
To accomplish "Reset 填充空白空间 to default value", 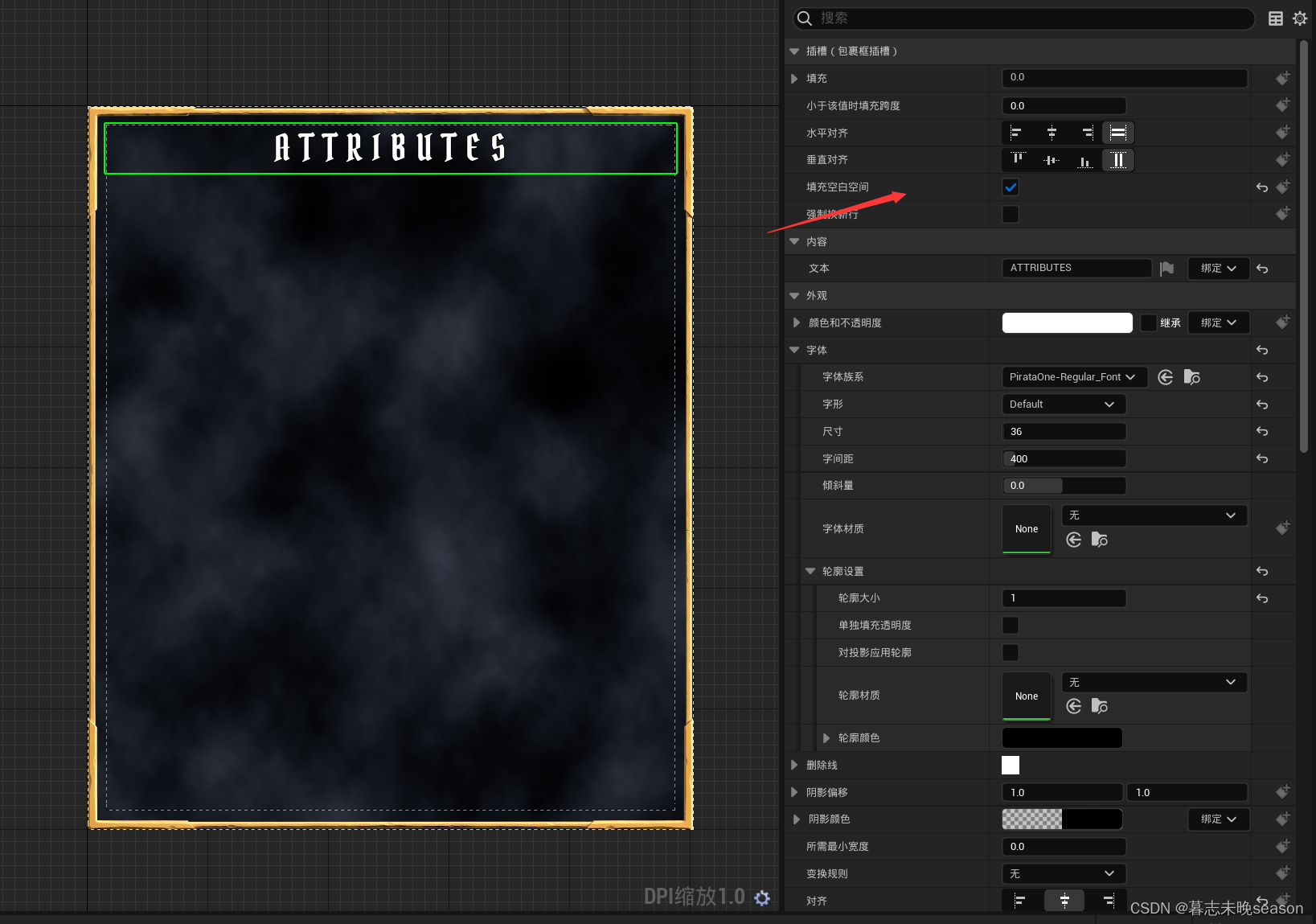I will (x=1262, y=187).
